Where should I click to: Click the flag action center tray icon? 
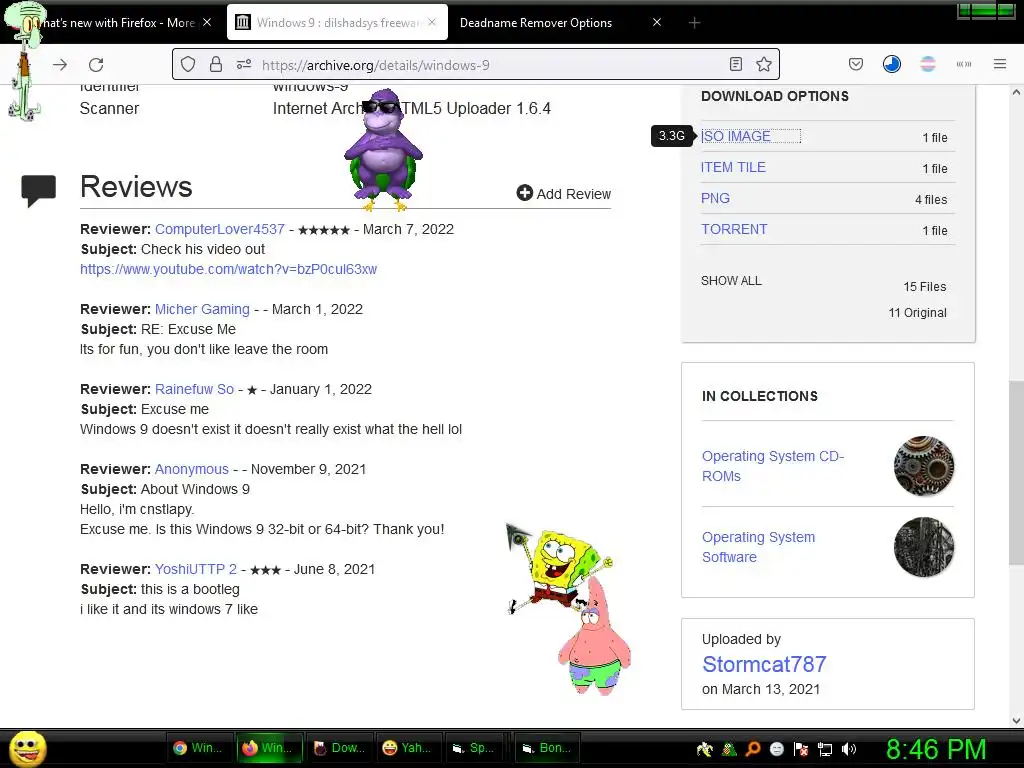(x=801, y=749)
